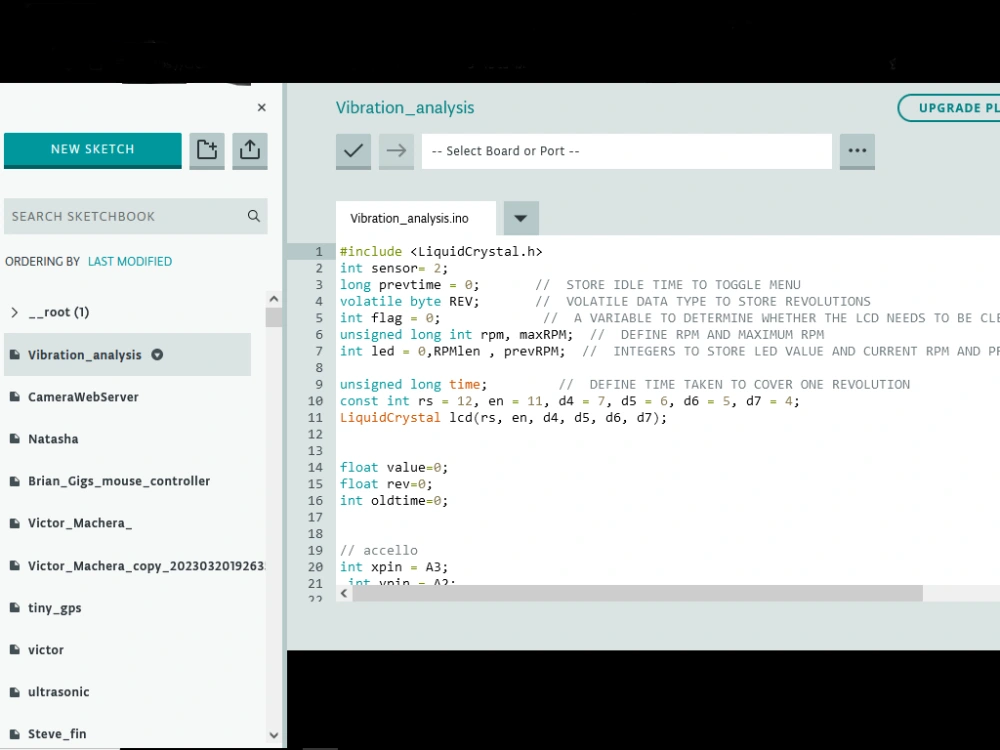Open the tab options arrow beside Vibration_analysis.ino
This screenshot has height=750, width=1000.
[521, 217]
